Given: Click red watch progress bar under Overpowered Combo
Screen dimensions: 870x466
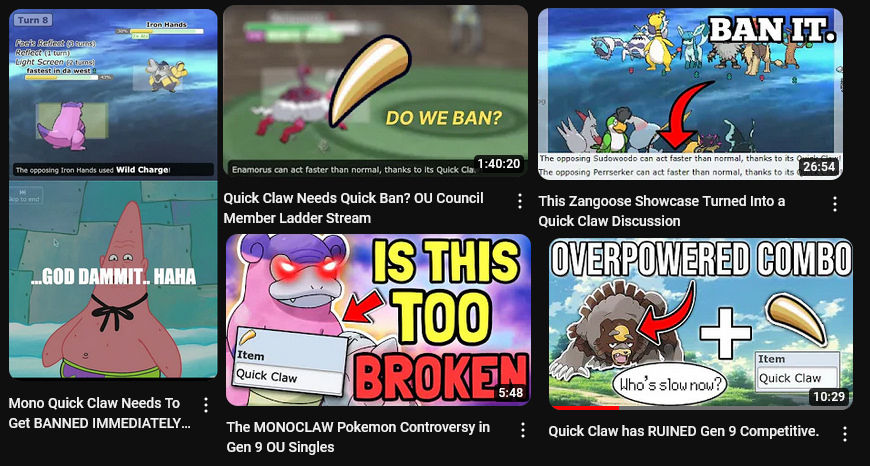Looking at the screenshot, I should point(584,408).
